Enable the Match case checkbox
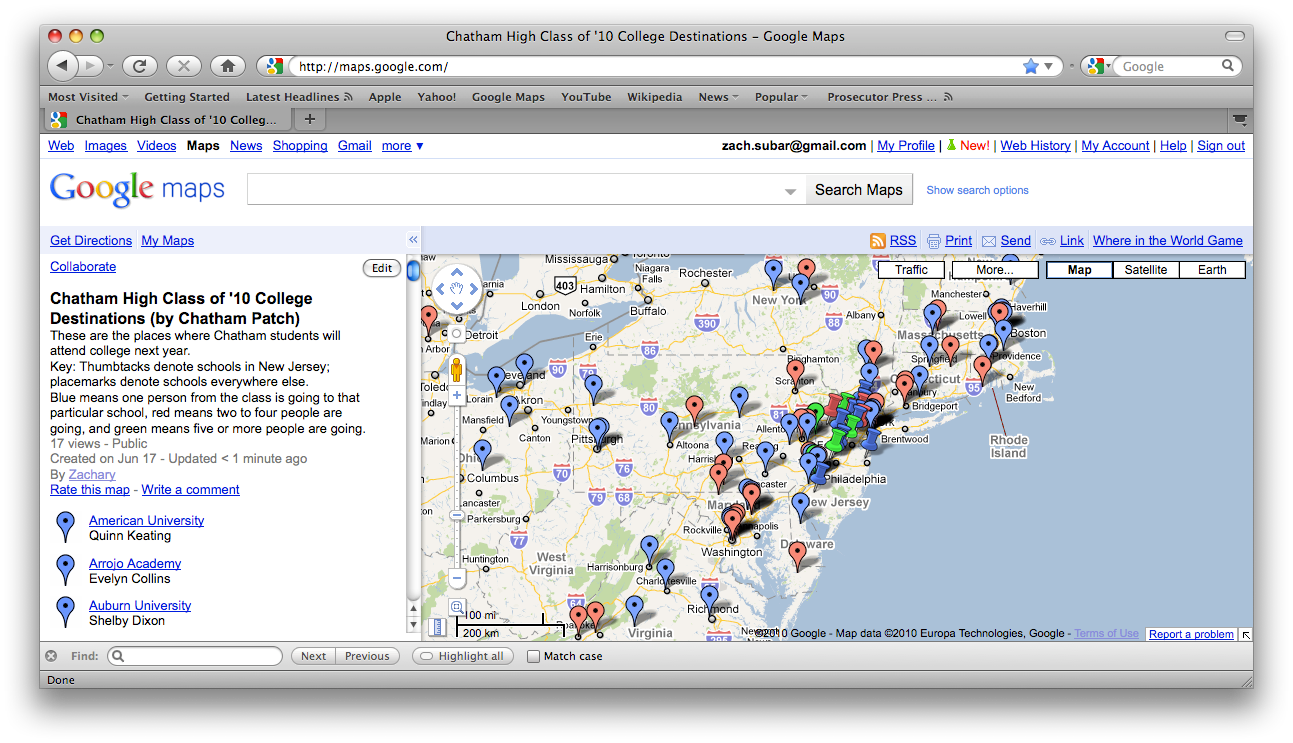Viewport: 1293px width, 743px height. 534,657
